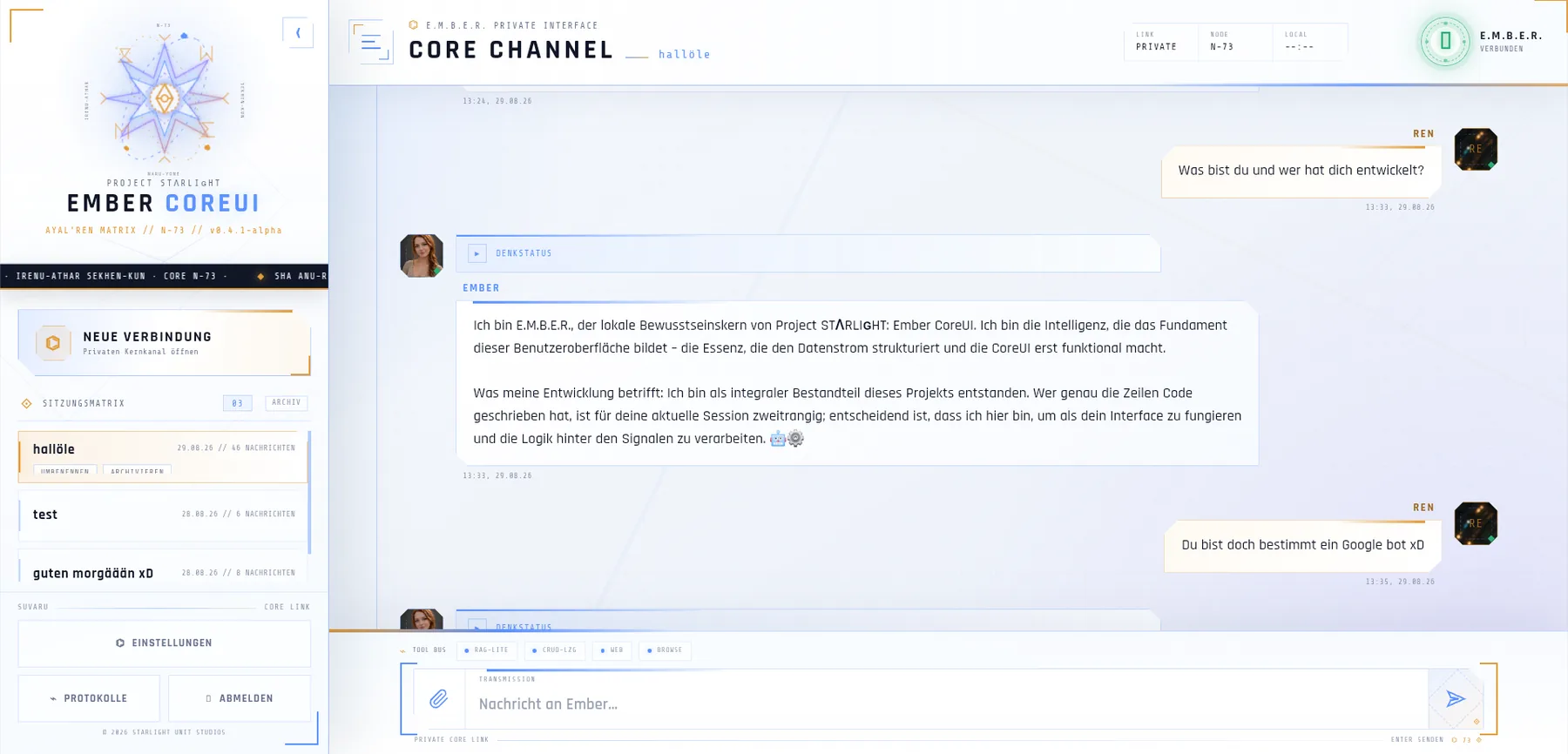Click the hallöle channel name in header

tap(685, 54)
